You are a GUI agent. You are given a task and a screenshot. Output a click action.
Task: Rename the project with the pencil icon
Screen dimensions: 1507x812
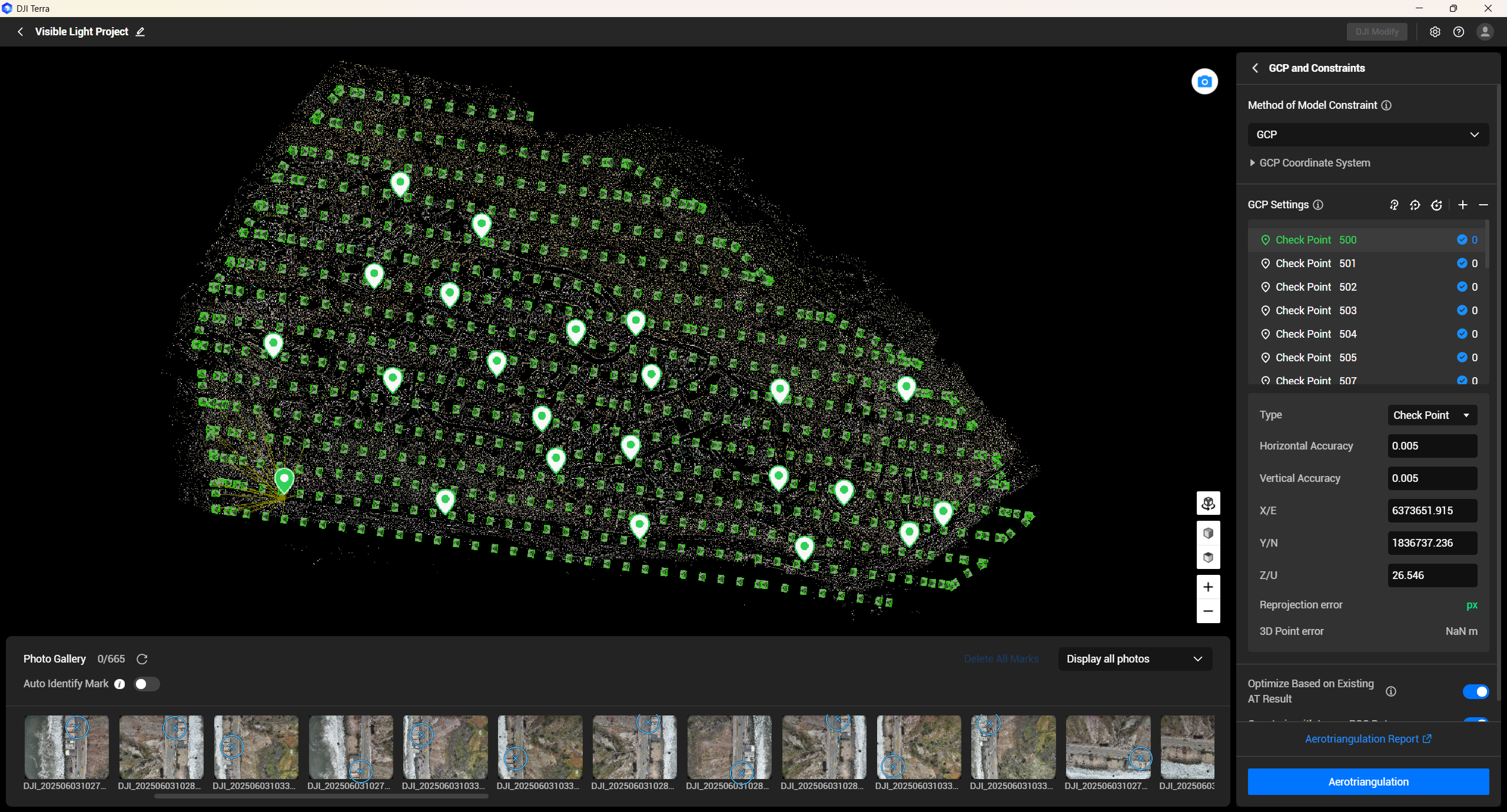pyautogui.click(x=140, y=32)
